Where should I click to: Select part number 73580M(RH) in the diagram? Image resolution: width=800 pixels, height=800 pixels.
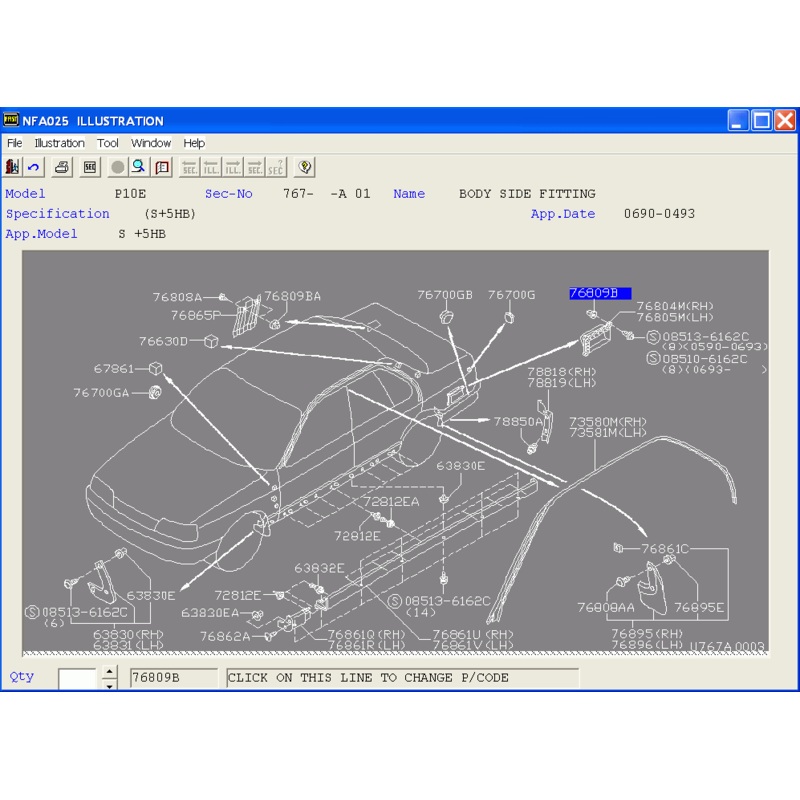[x=608, y=422]
